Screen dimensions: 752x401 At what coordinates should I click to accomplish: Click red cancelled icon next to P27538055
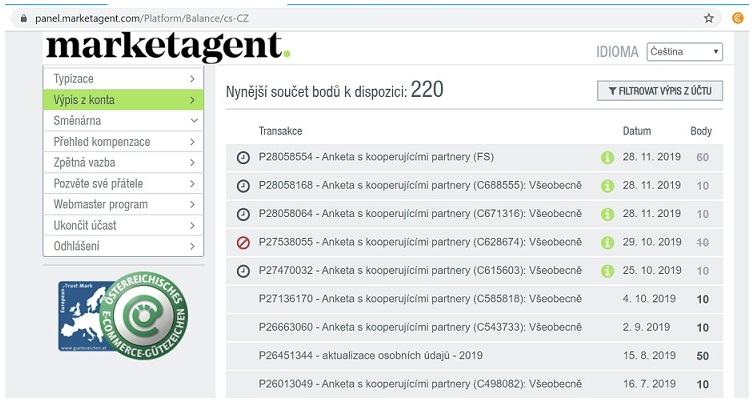(x=243, y=242)
